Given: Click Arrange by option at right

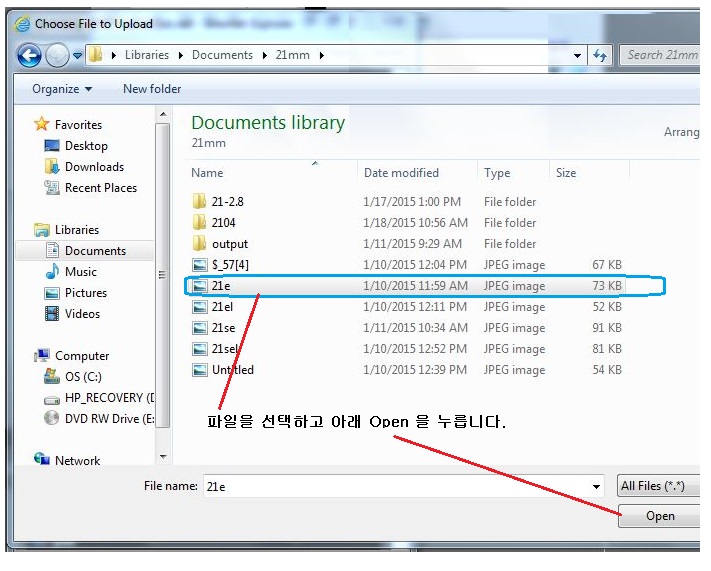Looking at the screenshot, I should (x=682, y=132).
